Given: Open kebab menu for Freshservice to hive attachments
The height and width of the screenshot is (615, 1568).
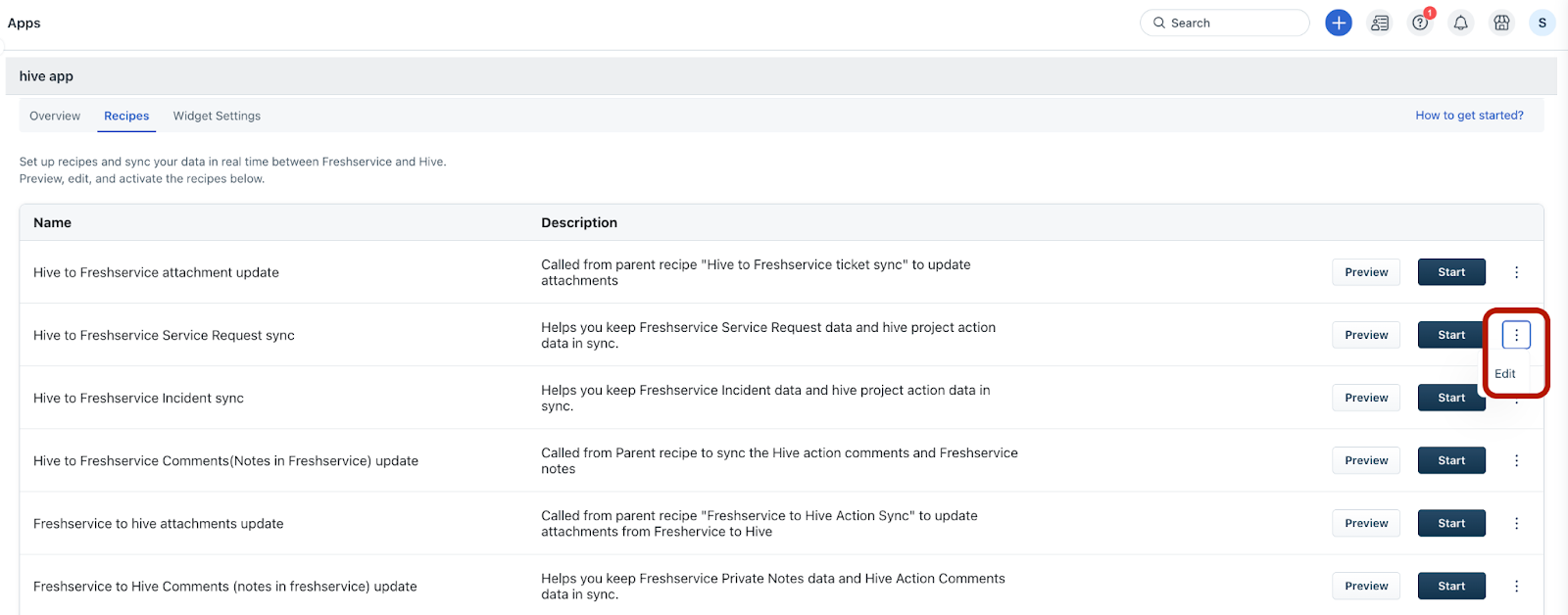Looking at the screenshot, I should (x=1516, y=523).
